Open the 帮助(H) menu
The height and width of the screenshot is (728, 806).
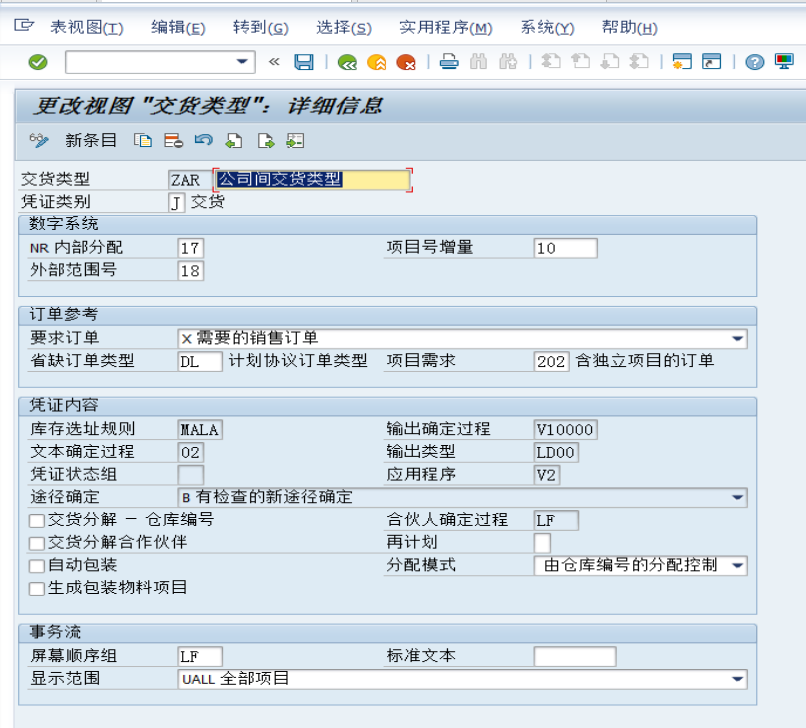tap(630, 27)
